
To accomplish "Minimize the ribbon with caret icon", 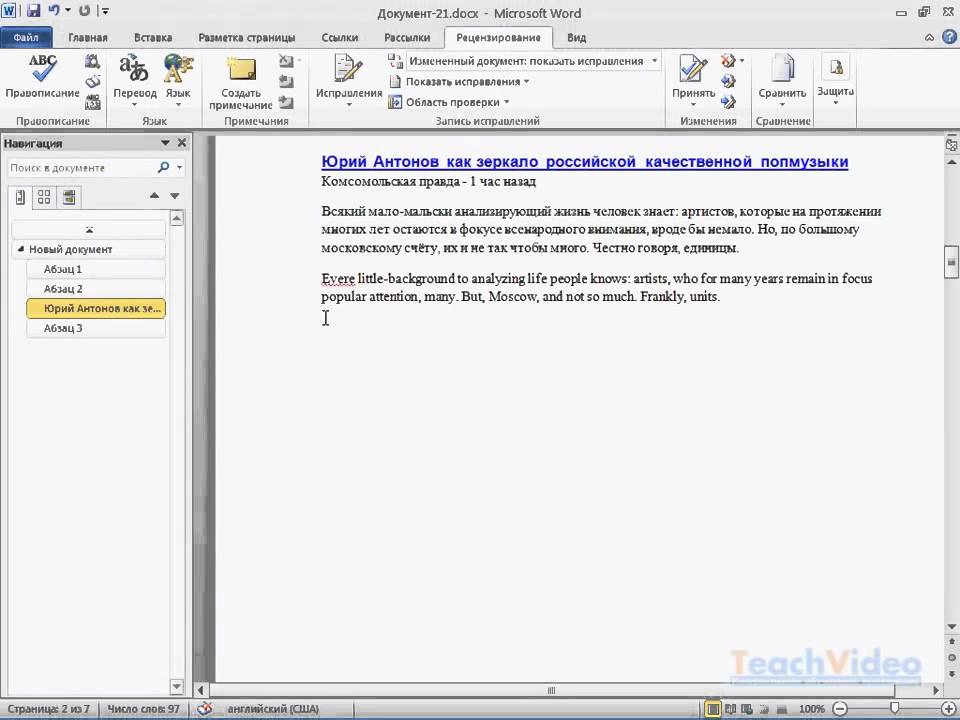I will coord(929,37).
